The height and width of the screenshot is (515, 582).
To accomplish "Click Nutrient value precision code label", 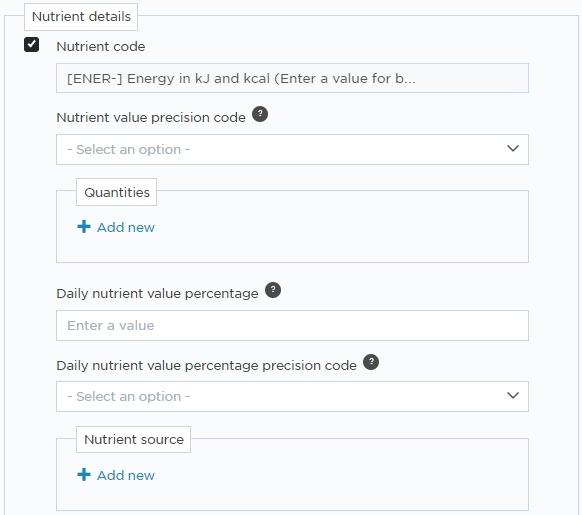I will pos(151,117).
